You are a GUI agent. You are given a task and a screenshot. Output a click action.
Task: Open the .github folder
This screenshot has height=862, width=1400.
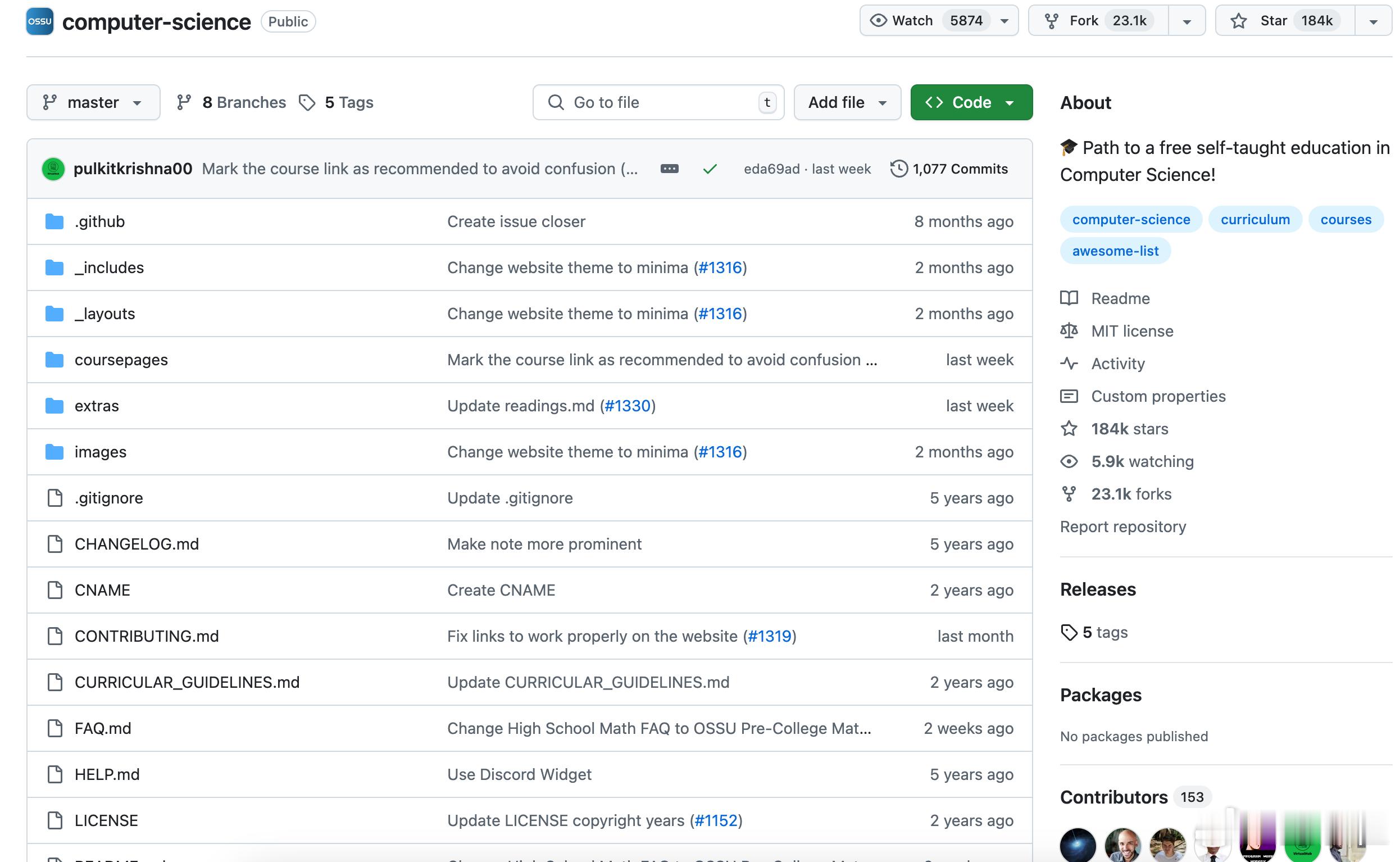99,221
